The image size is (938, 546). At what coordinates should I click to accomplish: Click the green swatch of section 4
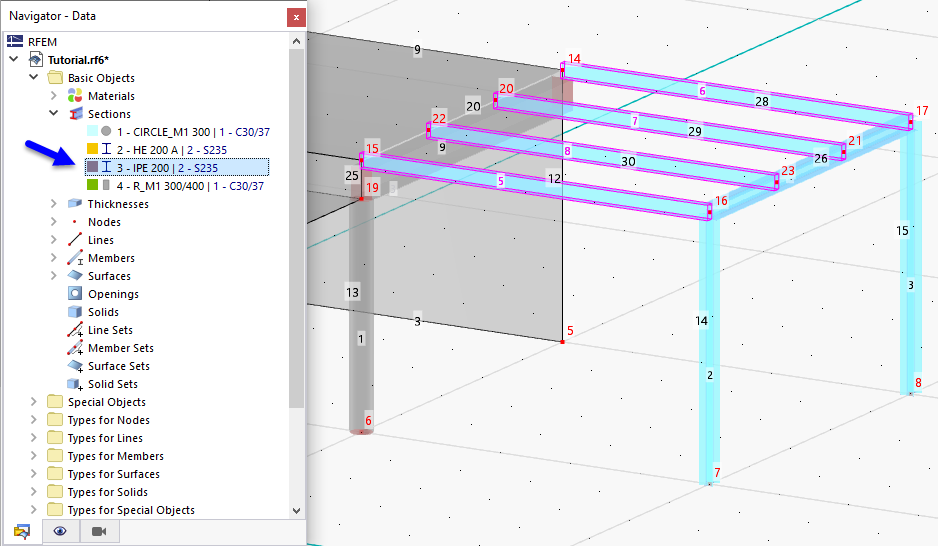point(92,185)
